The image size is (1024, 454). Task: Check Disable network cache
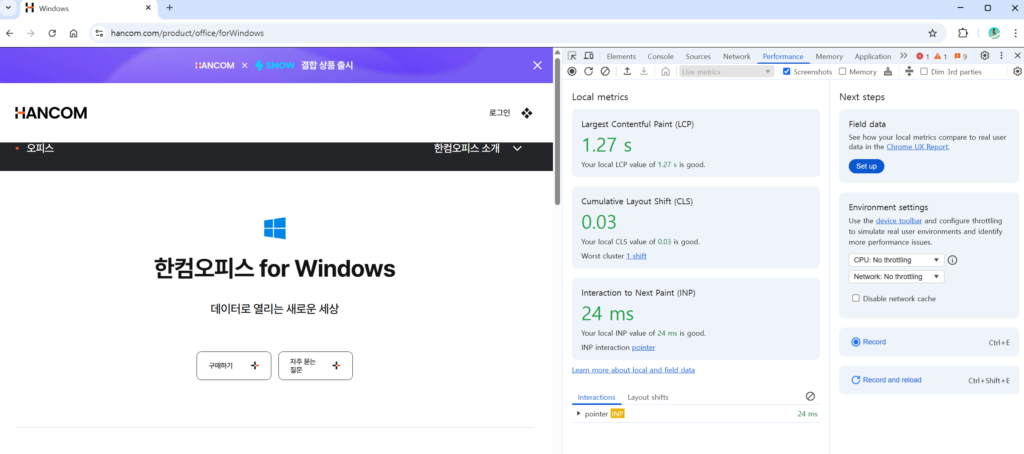856,299
